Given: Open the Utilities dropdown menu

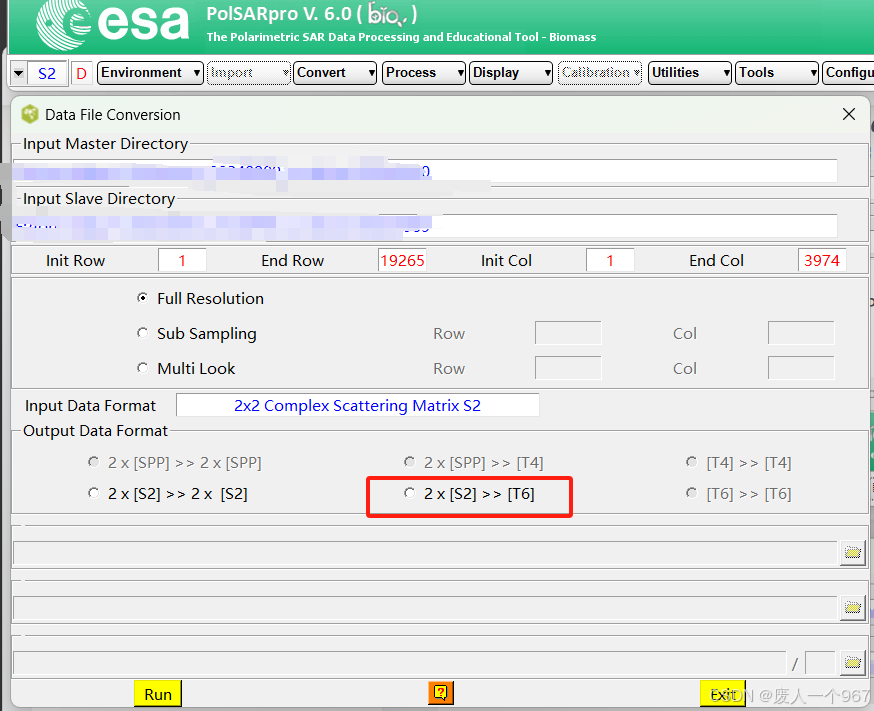Looking at the screenshot, I should (690, 73).
